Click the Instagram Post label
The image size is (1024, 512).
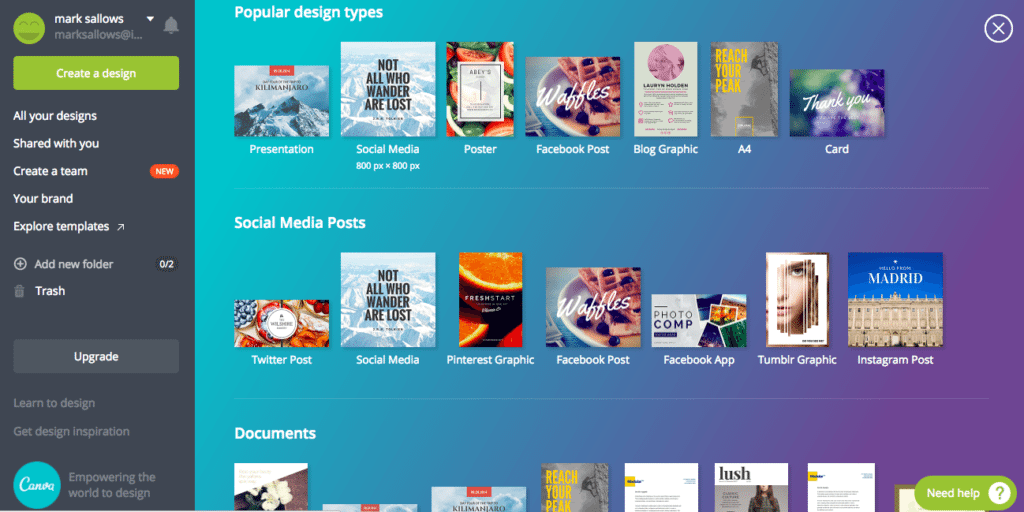coord(895,360)
